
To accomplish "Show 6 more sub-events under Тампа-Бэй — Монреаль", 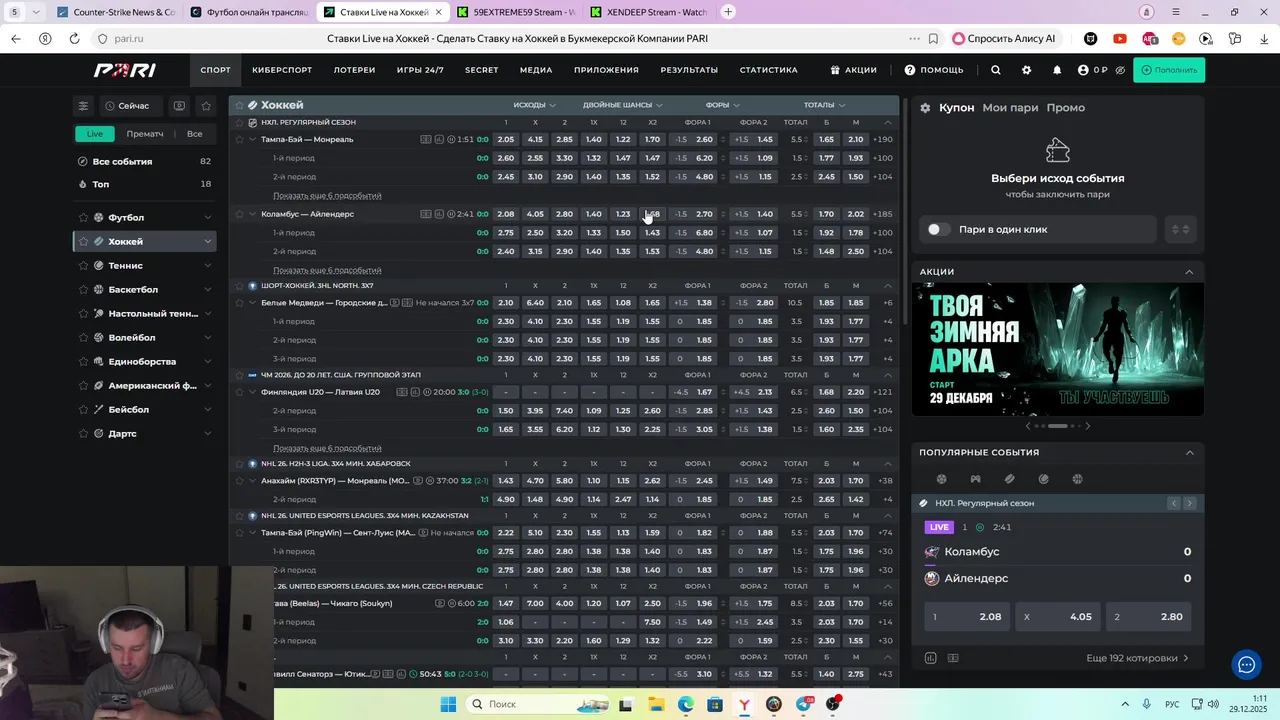I will [x=327, y=196].
